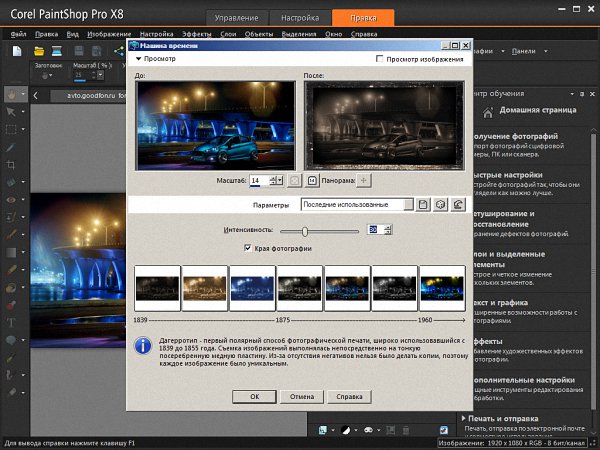Open the Effects menu
600x450 pixels.
click(197, 34)
